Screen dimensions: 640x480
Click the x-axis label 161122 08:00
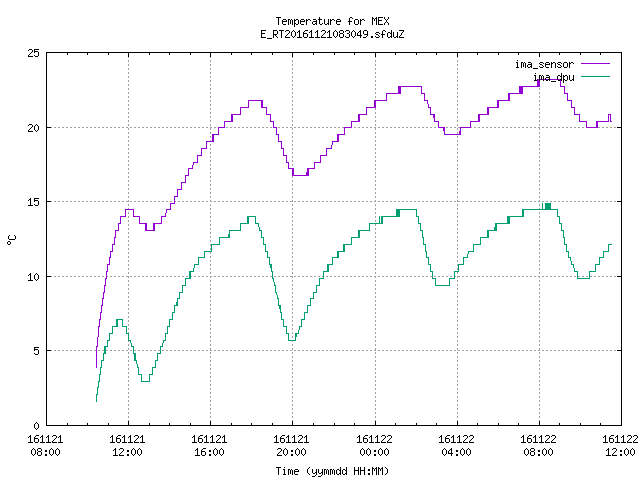click(x=538, y=446)
